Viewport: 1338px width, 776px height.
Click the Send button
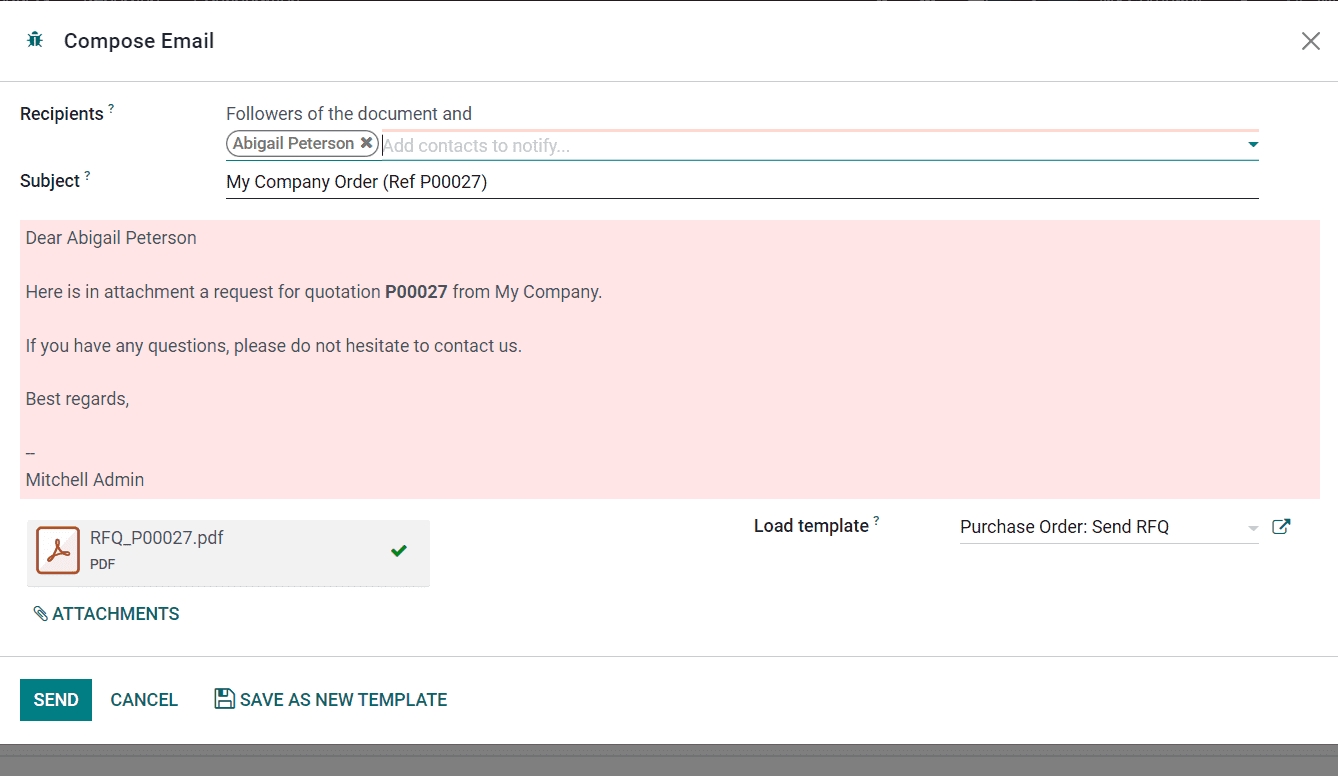coord(56,700)
